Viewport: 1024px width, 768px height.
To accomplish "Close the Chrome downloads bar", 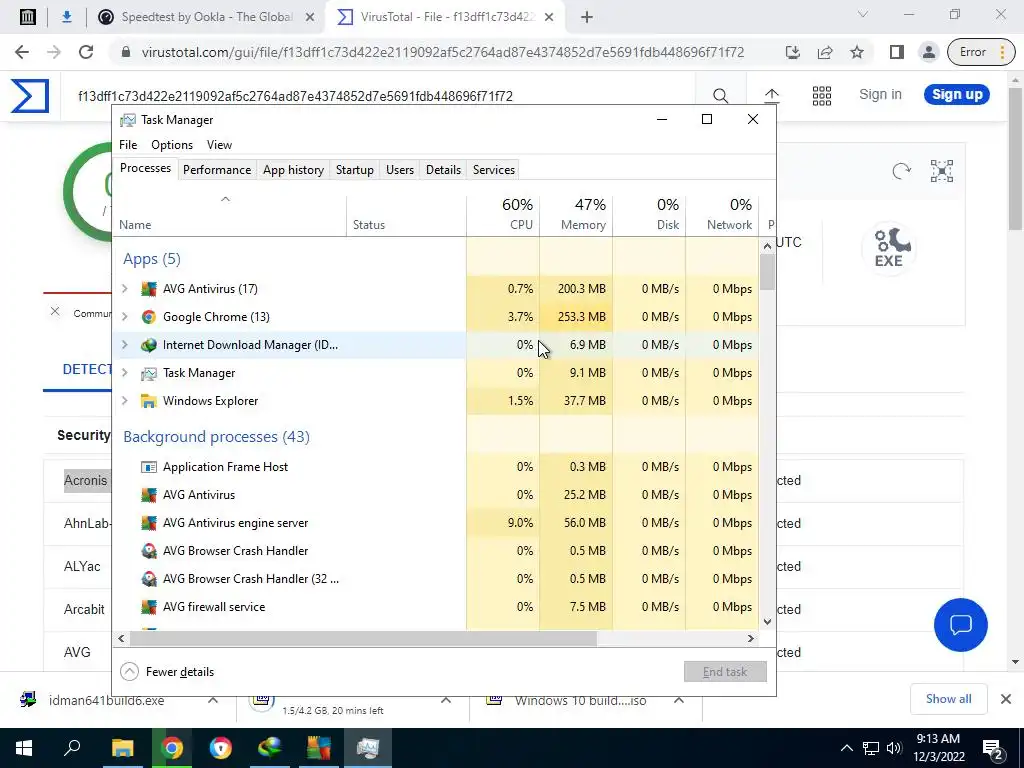I will point(1006,699).
